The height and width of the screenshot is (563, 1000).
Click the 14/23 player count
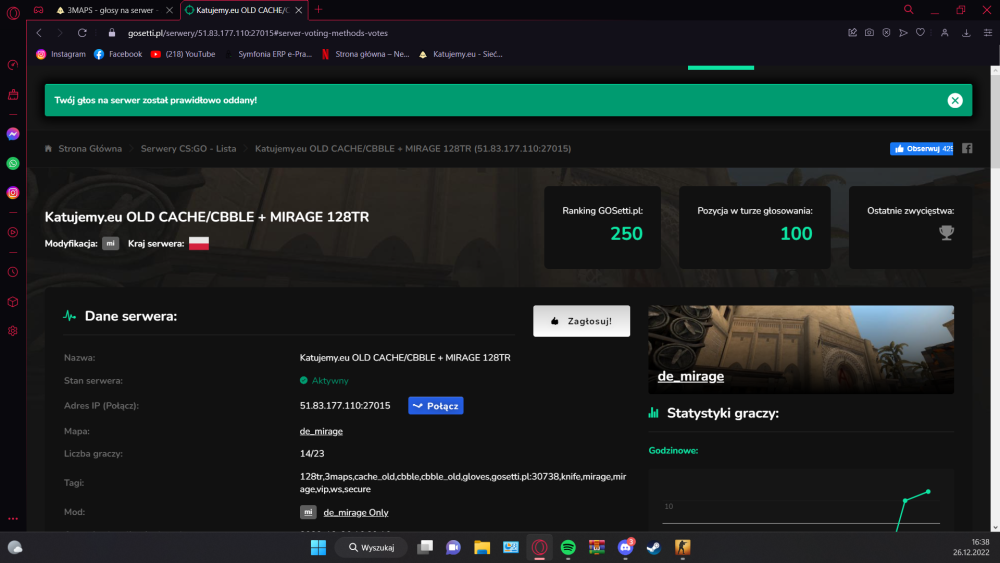pyautogui.click(x=312, y=453)
